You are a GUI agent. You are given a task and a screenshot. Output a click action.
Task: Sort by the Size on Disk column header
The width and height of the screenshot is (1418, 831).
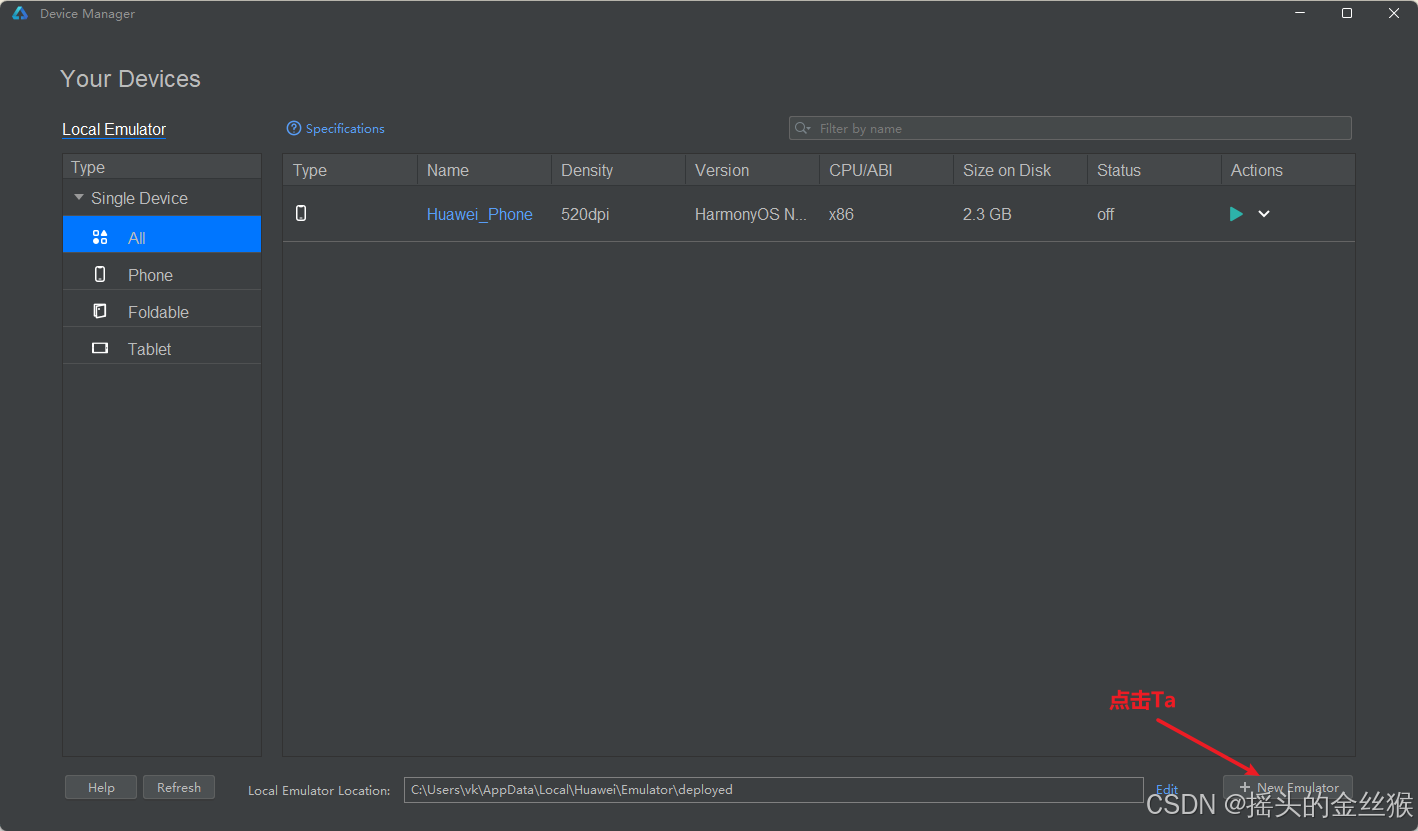pos(1020,170)
